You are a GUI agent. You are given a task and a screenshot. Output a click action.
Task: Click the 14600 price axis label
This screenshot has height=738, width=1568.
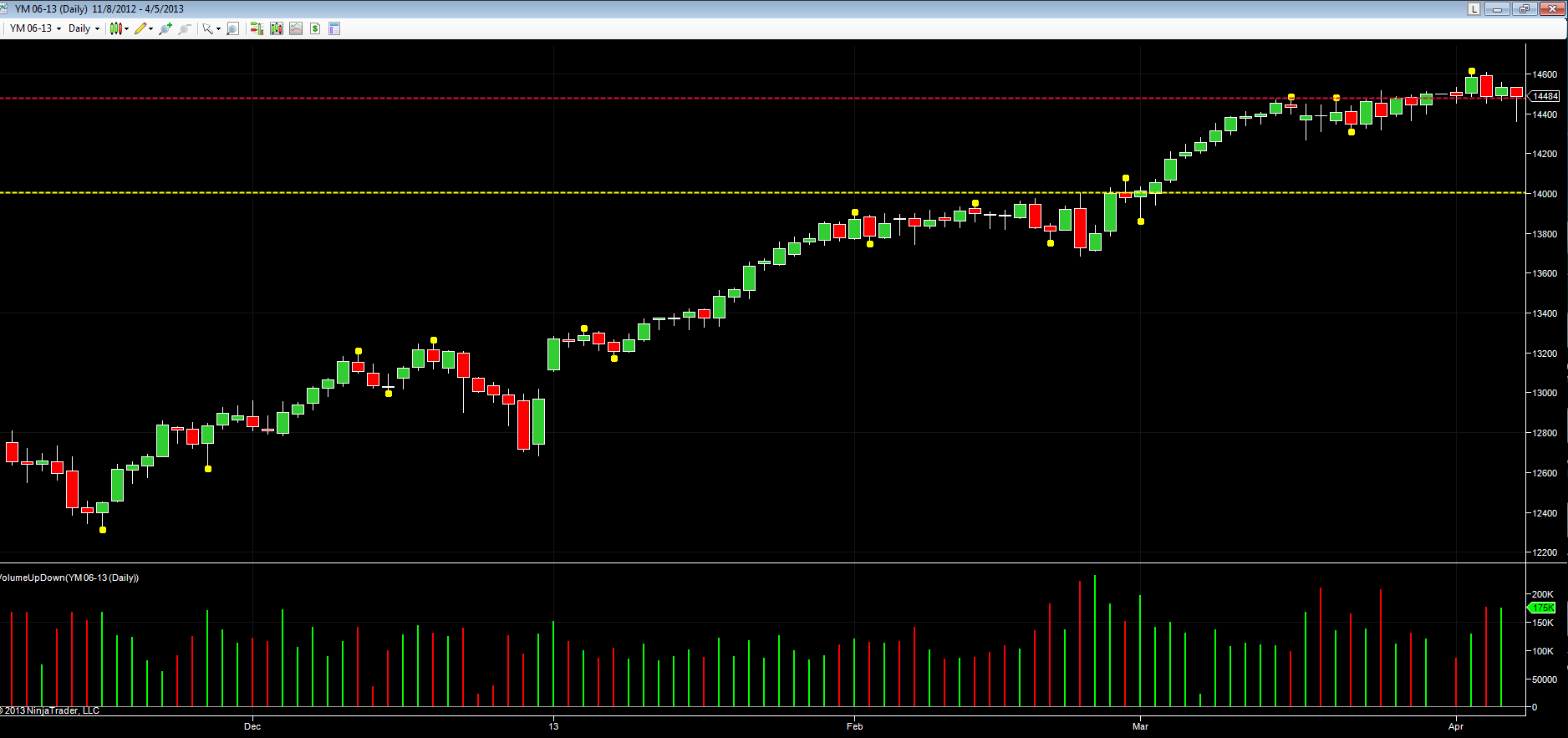(1545, 74)
